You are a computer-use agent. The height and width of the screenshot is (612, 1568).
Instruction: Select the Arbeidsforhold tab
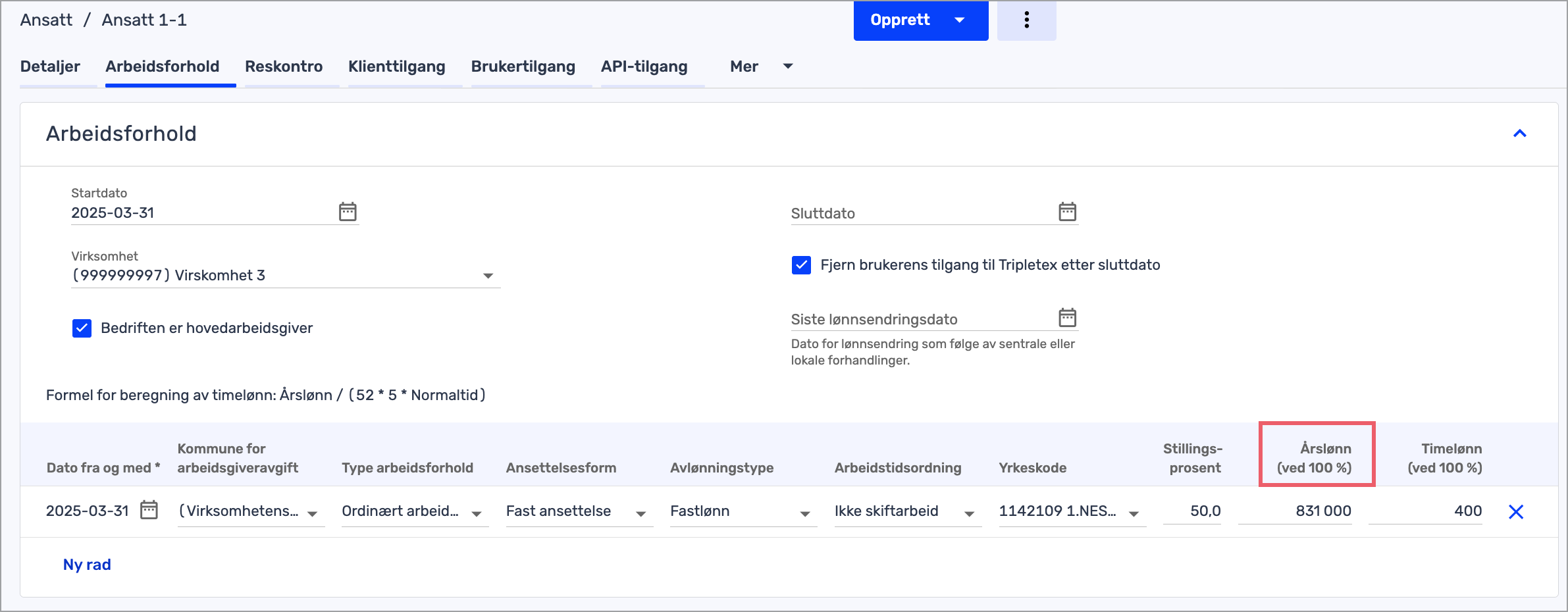click(162, 66)
